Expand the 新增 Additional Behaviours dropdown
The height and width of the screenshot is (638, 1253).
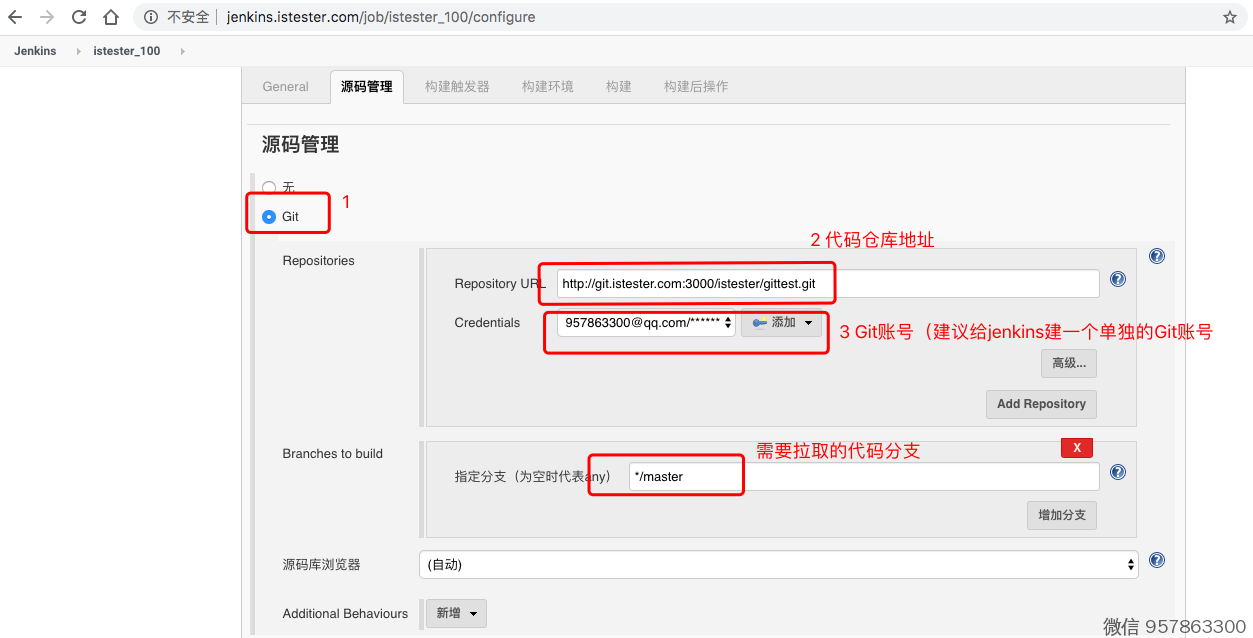coord(457,613)
